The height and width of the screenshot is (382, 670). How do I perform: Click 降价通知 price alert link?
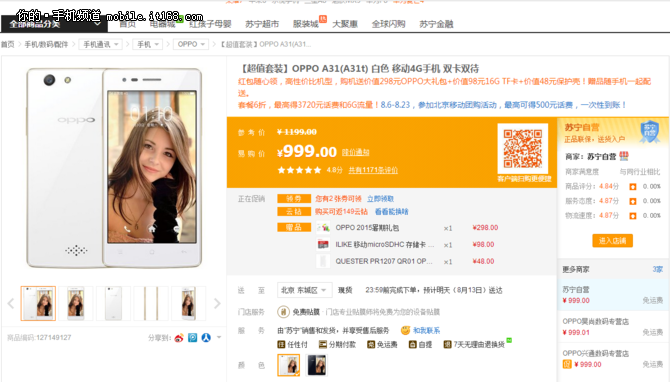356,152
